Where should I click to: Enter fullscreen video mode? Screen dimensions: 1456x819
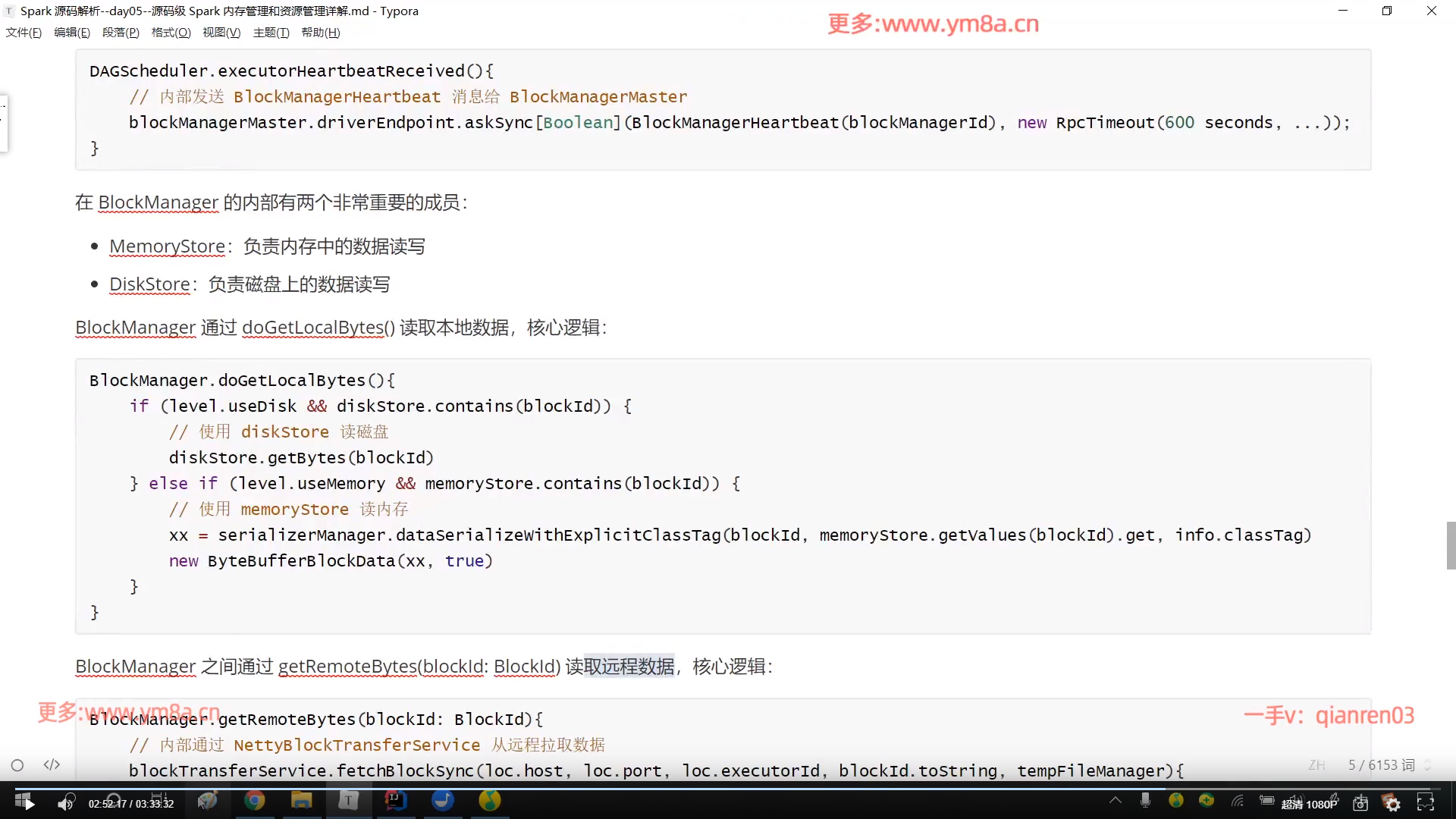1426,803
